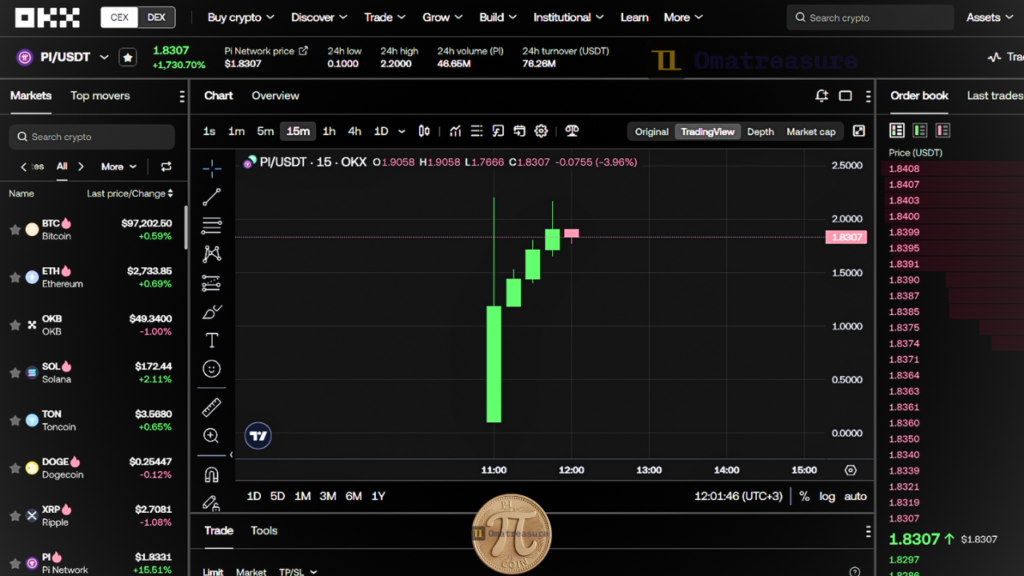The width and height of the screenshot is (1024, 576).
Task: Add PI/USDT to favorites star
Action: 127,57
